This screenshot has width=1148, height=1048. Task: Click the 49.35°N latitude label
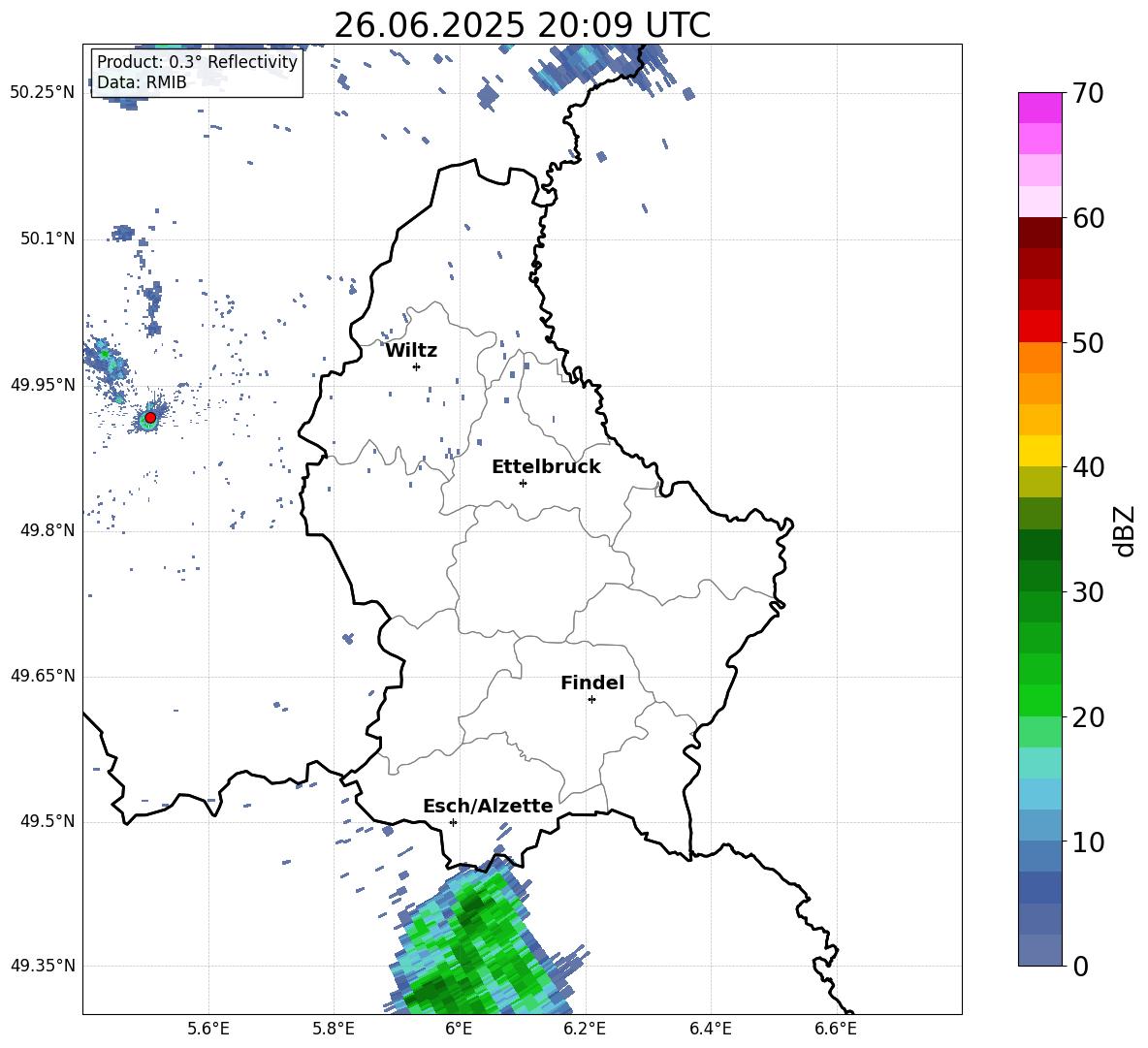pyautogui.click(x=43, y=966)
